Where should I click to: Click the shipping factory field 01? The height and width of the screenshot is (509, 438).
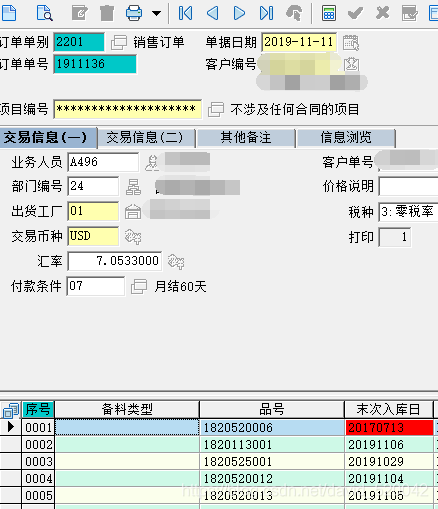tap(93, 211)
